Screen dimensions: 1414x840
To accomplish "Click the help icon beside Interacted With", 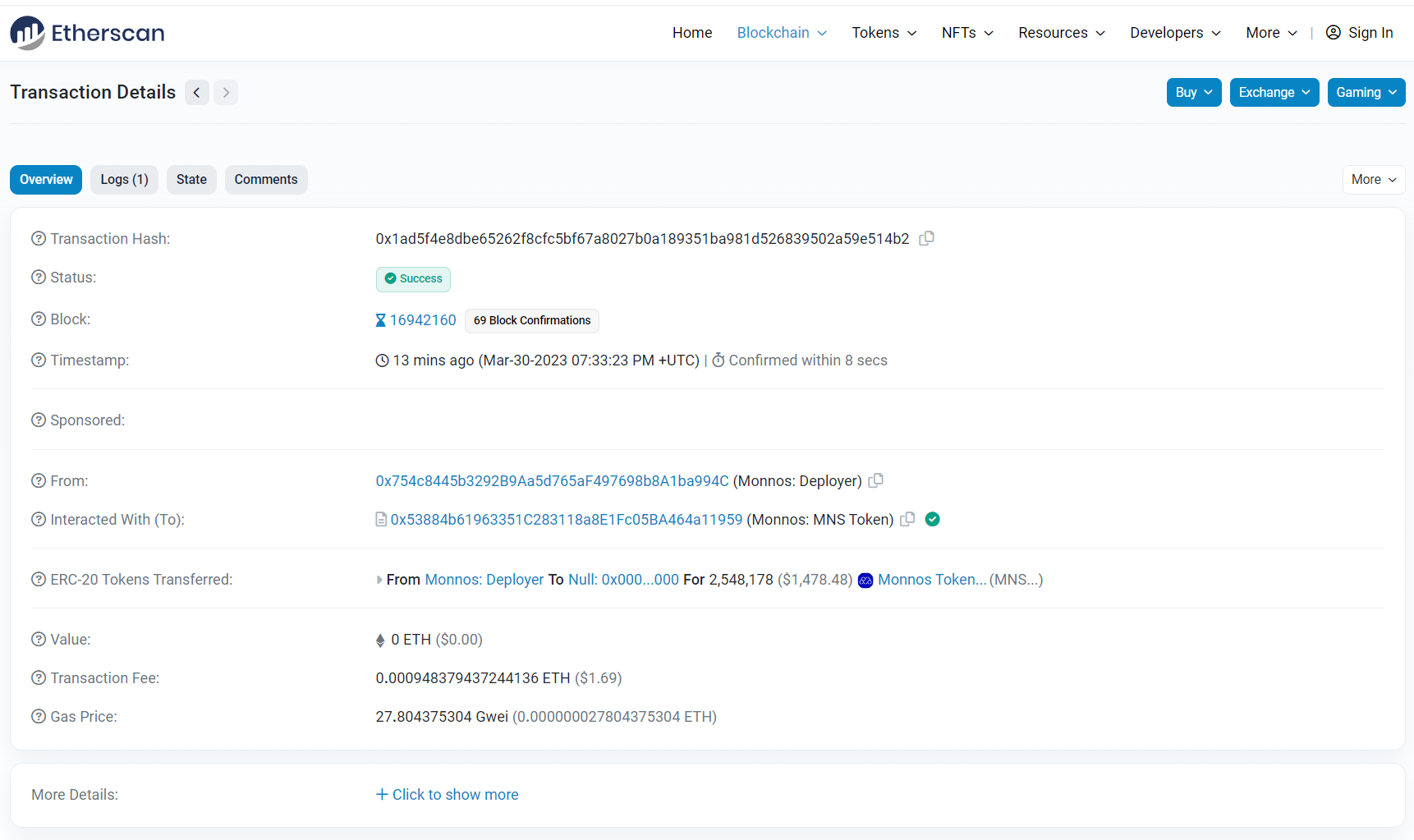I will click(x=39, y=519).
